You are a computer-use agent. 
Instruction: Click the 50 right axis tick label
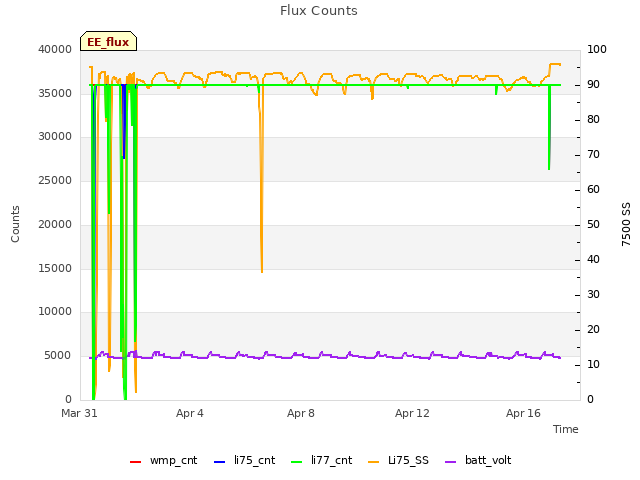point(593,224)
